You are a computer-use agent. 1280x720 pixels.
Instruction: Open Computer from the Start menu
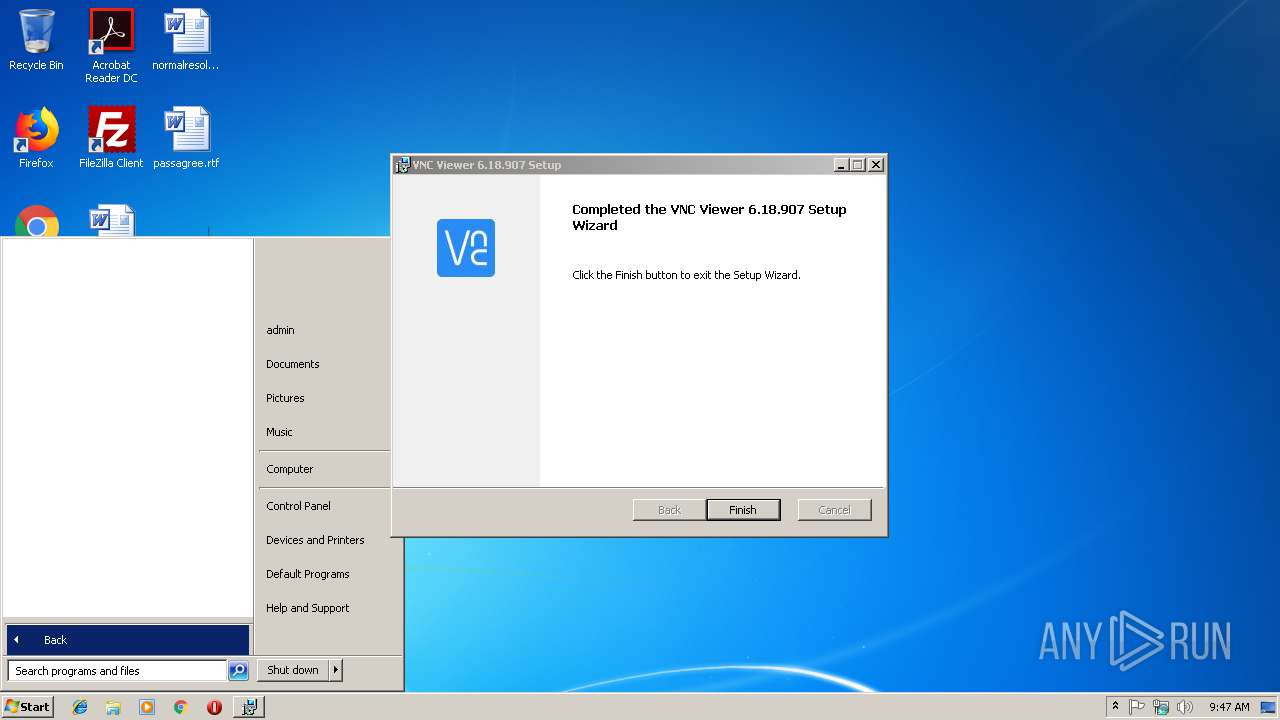[290, 469]
